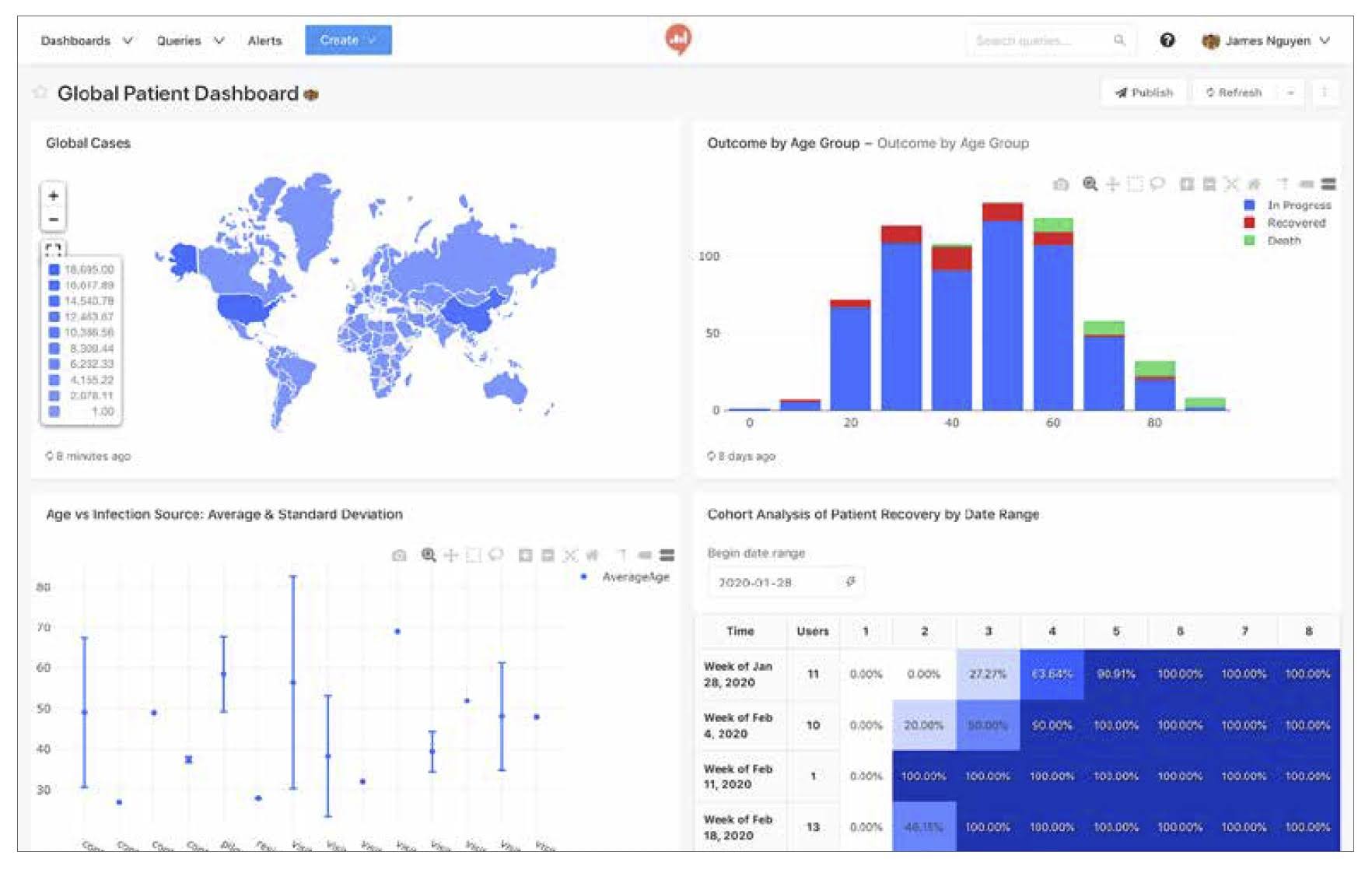Toggle fullscreen for the Global Cases map

tap(53, 249)
